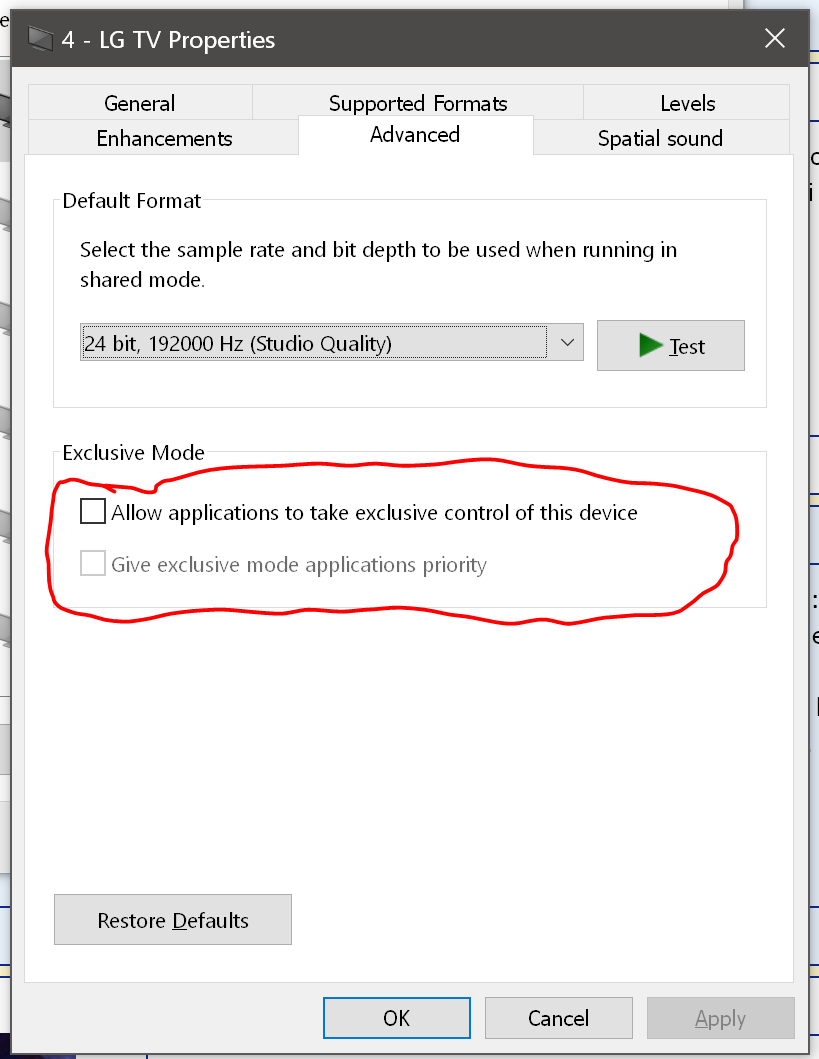Image resolution: width=819 pixels, height=1059 pixels.
Task: Click the Advanced tab
Action: point(415,135)
